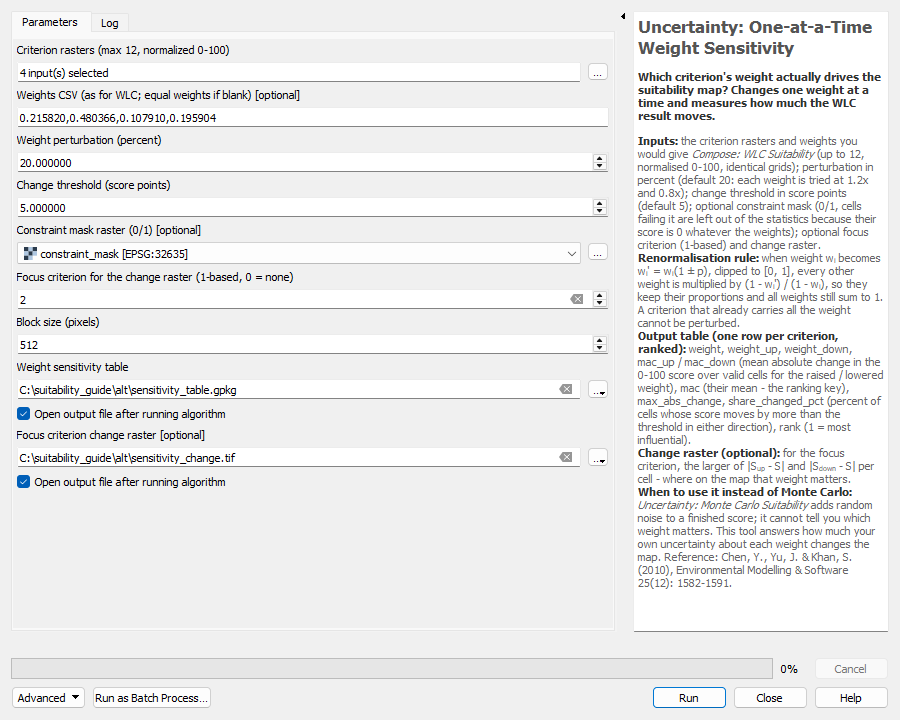Close the algorithm dialog
This screenshot has height=720, width=900.
(769, 698)
